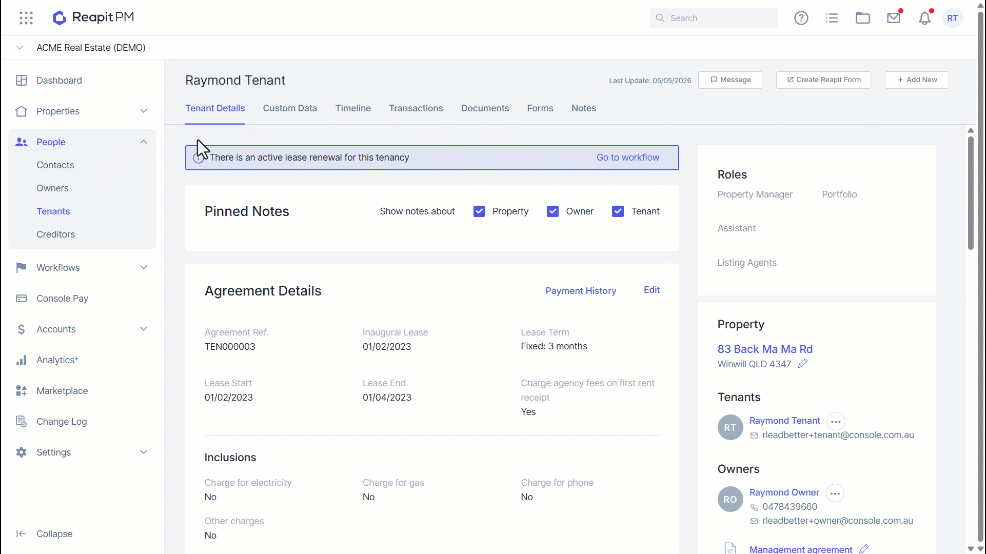Screen dimensions: 986x554
Task: Open the notifications bell icon
Action: pos(924,18)
